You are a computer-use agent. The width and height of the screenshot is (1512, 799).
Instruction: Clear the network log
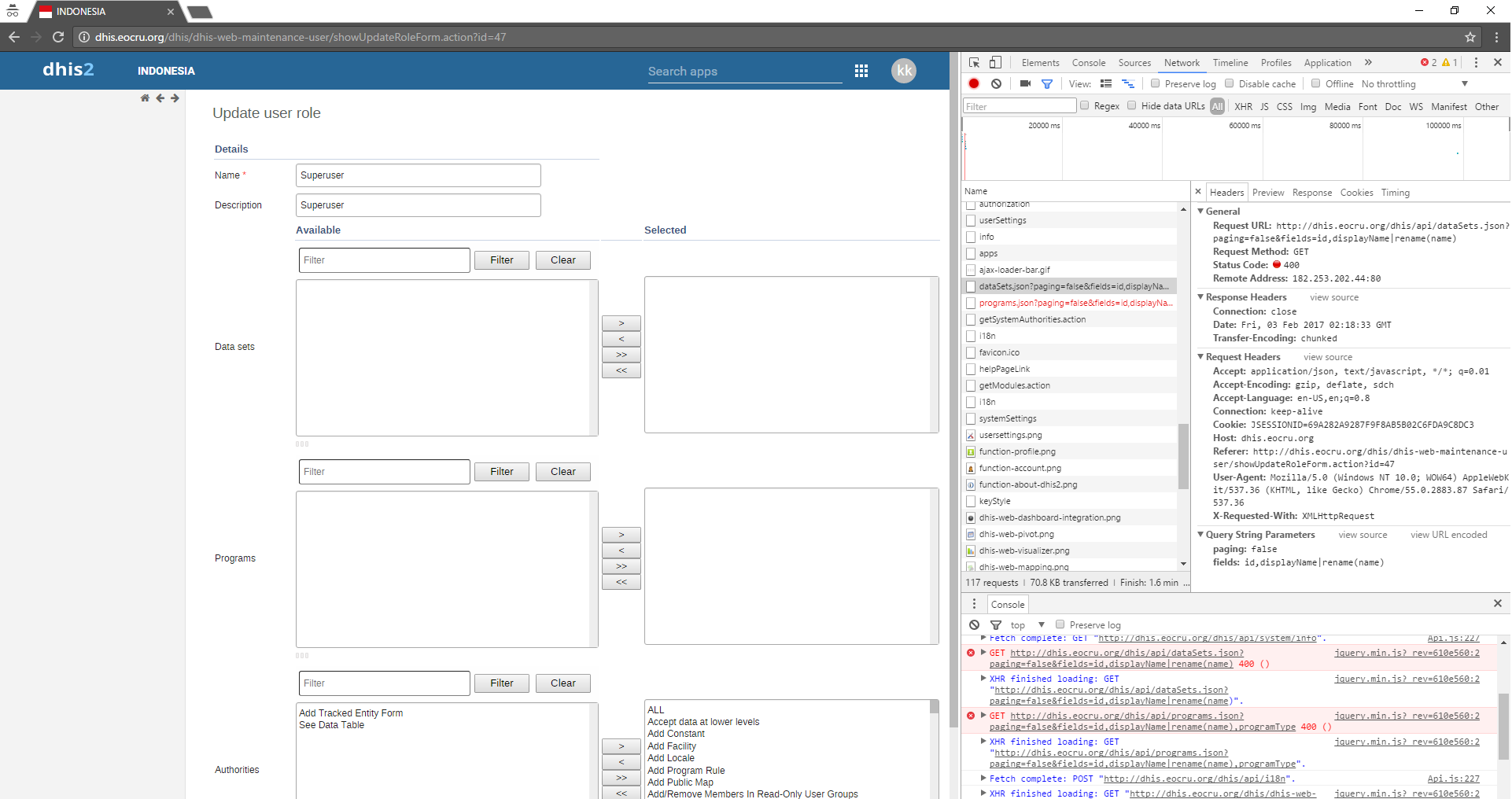pos(996,84)
